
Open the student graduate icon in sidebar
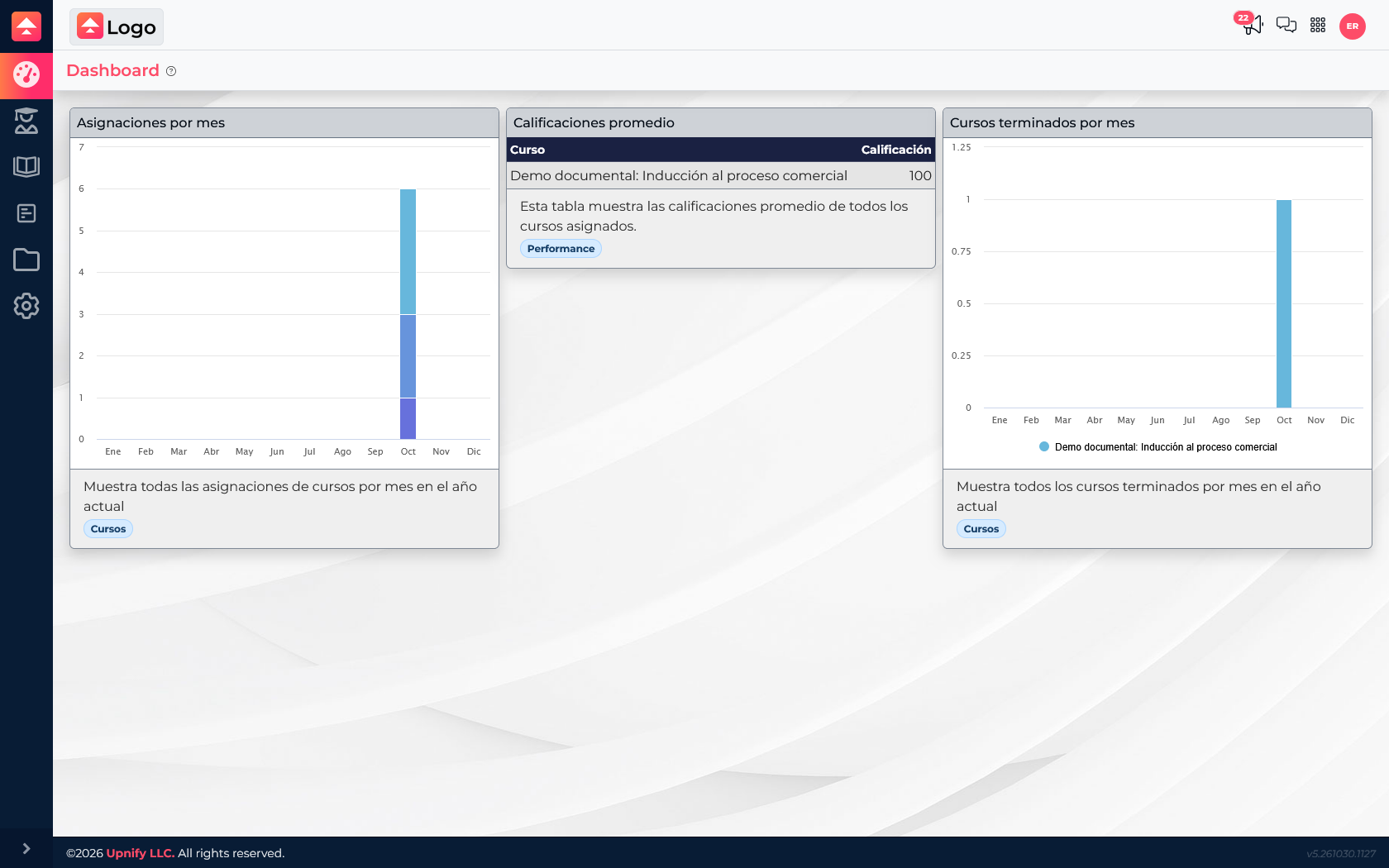[x=26, y=121]
